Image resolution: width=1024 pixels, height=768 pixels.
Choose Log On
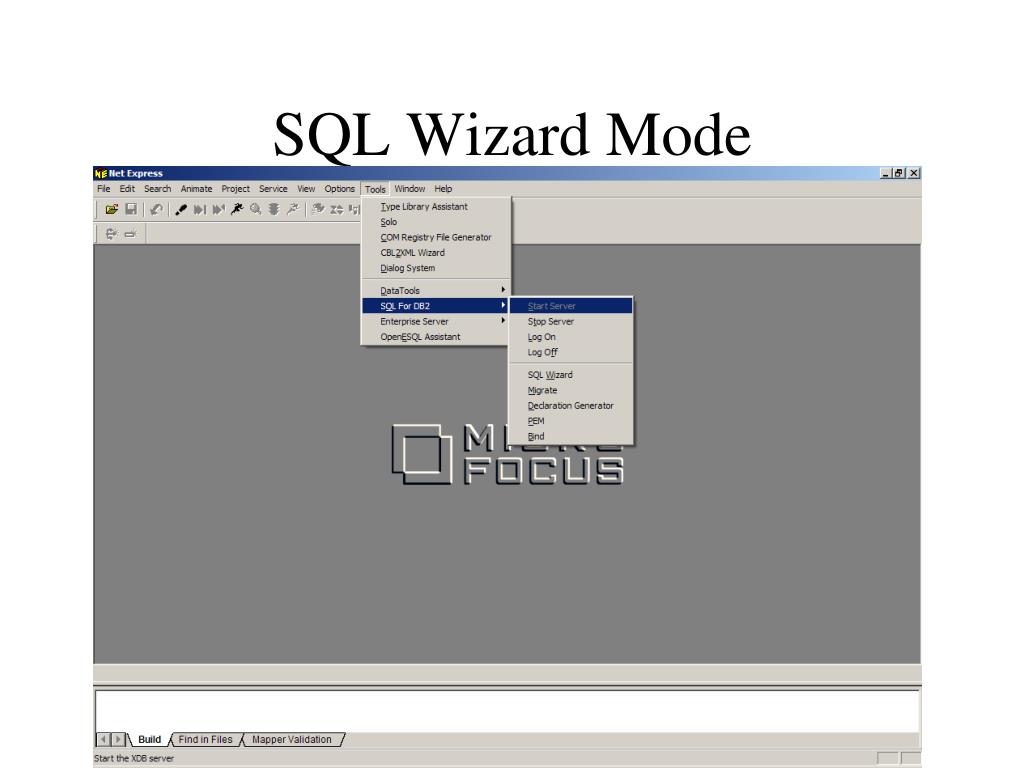coord(571,337)
